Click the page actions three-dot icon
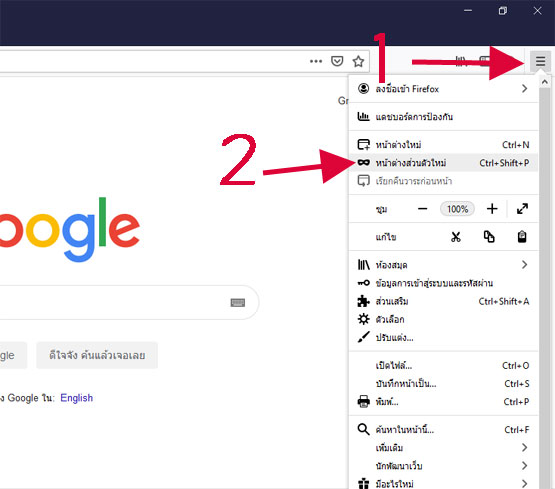The width and height of the screenshot is (555, 489). click(316, 61)
